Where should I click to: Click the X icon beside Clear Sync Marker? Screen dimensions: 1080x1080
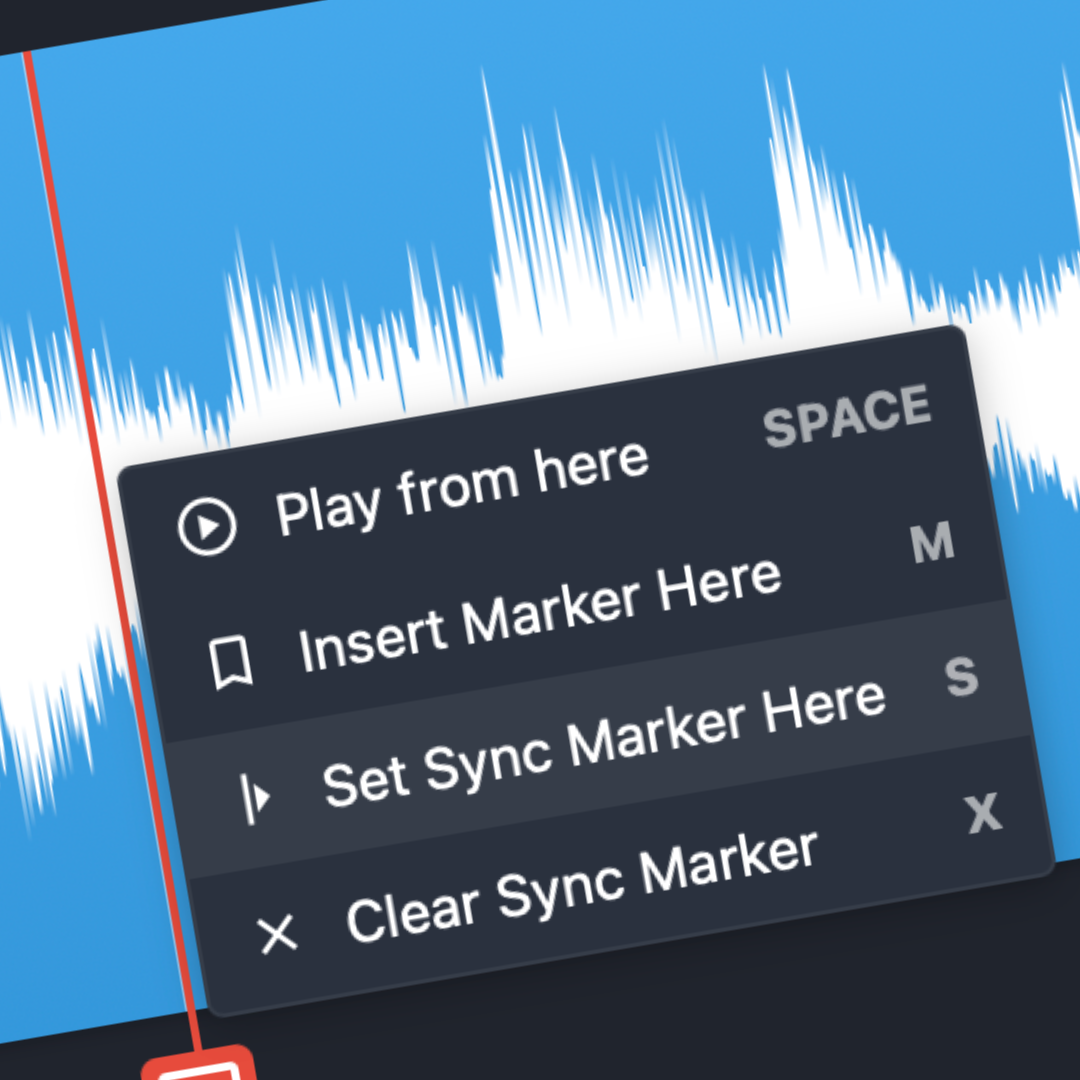276,934
